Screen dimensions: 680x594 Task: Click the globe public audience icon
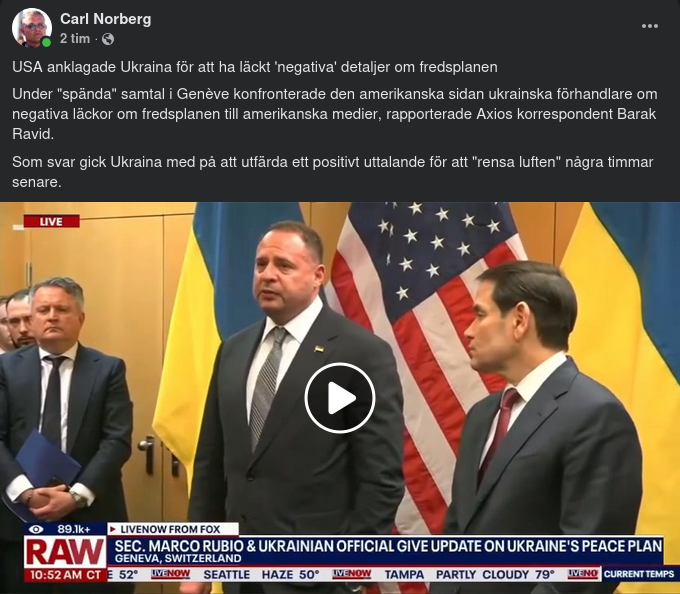pyautogui.click(x=108, y=39)
